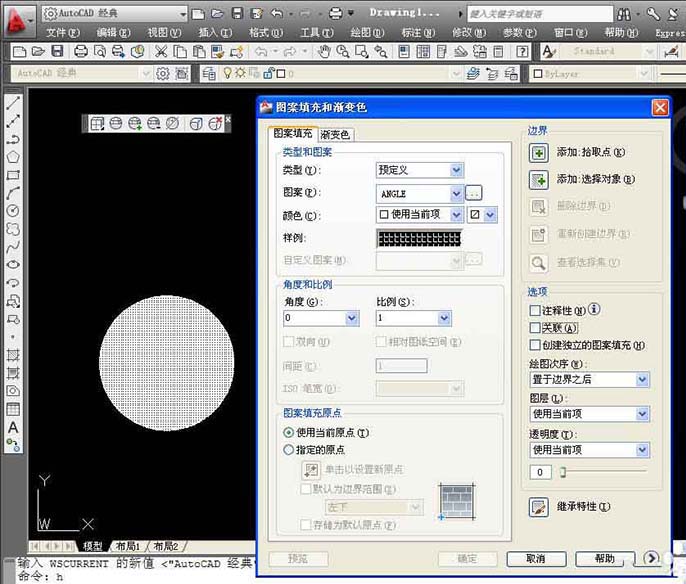The width and height of the screenshot is (686, 584).
Task: Click the transparency slider handle
Action: (x=563, y=472)
